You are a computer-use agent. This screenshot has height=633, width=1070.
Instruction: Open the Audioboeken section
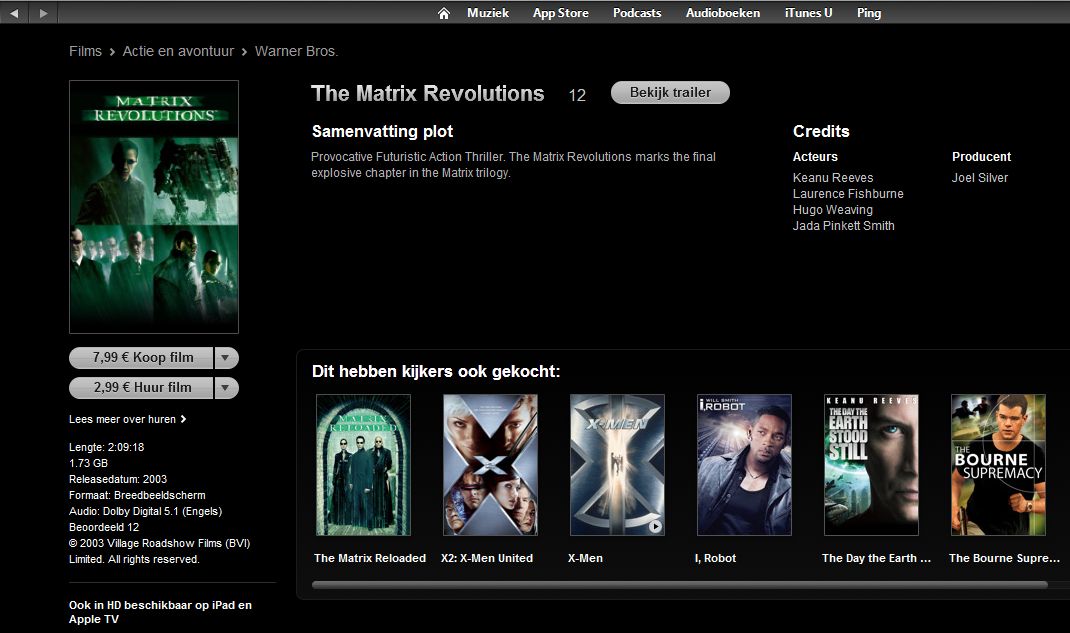pos(723,13)
